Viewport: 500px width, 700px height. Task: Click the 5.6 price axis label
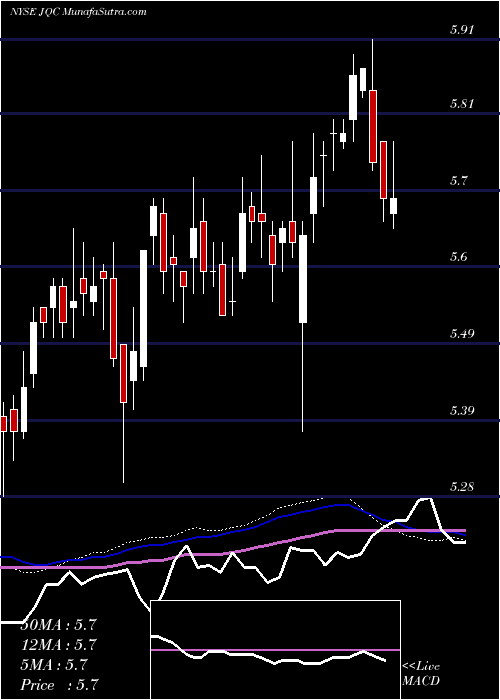click(x=458, y=257)
